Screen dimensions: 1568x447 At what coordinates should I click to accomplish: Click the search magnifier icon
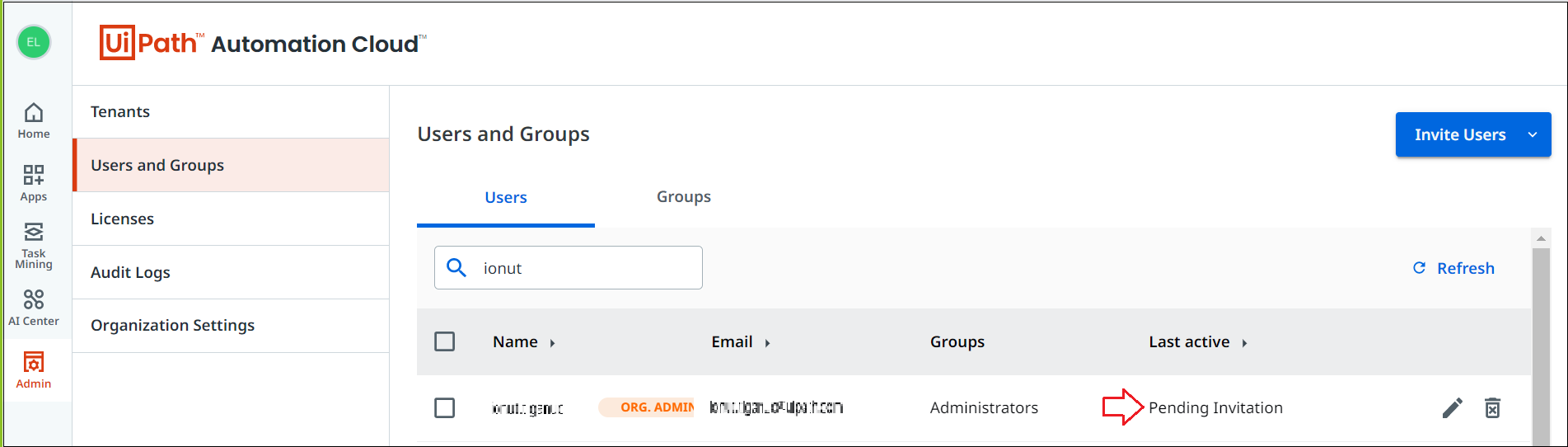click(x=456, y=267)
